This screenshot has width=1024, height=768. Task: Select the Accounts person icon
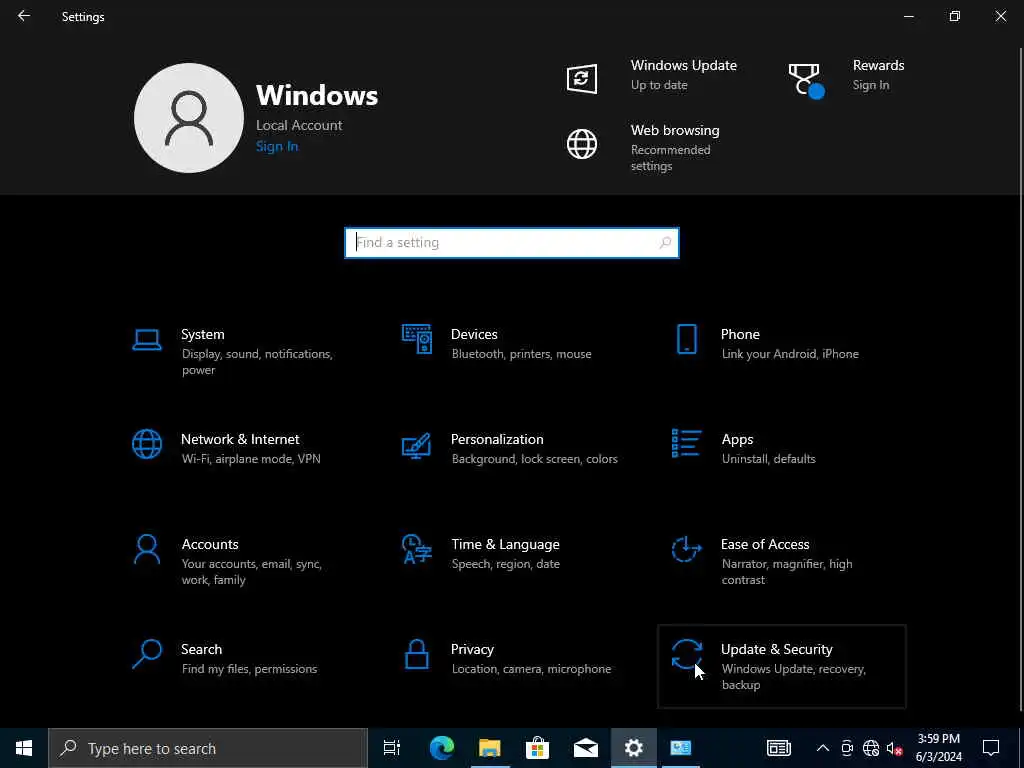(147, 549)
